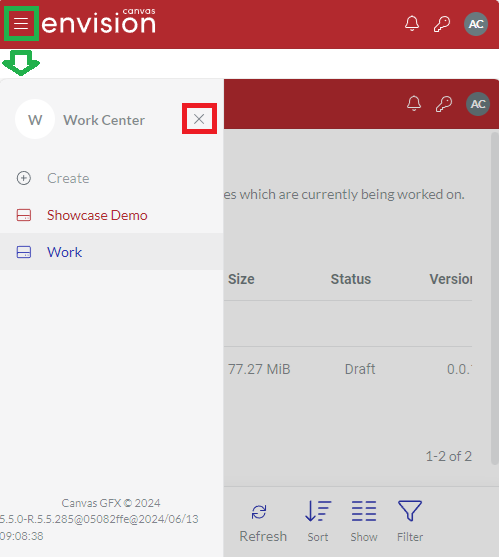Click the blue Work drive icon
This screenshot has width=499, height=557.
point(24,252)
